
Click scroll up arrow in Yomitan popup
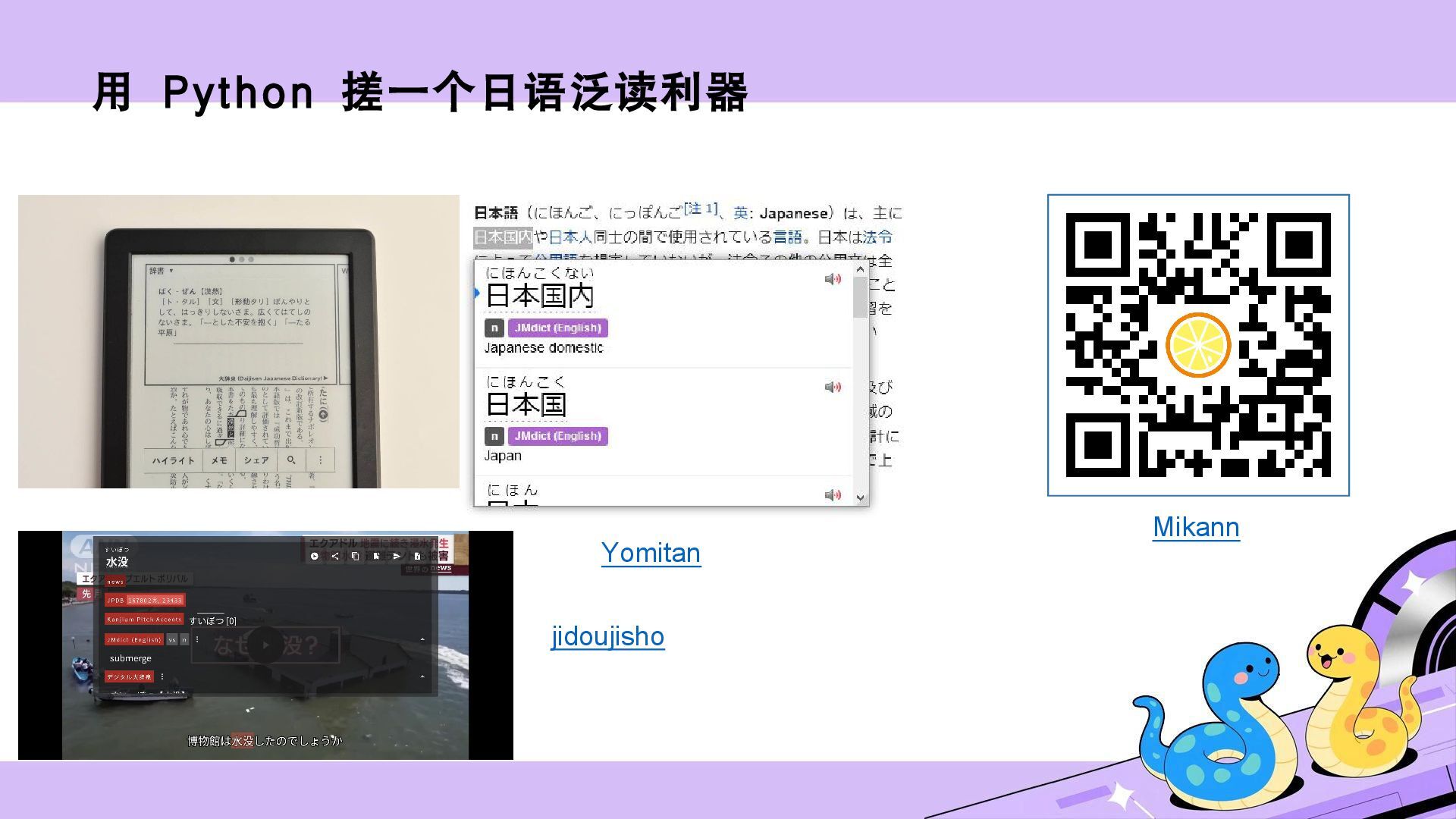[x=860, y=270]
